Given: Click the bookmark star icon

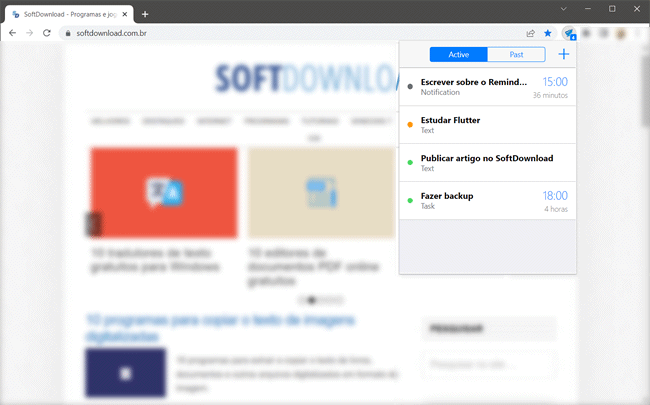Looking at the screenshot, I should pyautogui.click(x=548, y=33).
